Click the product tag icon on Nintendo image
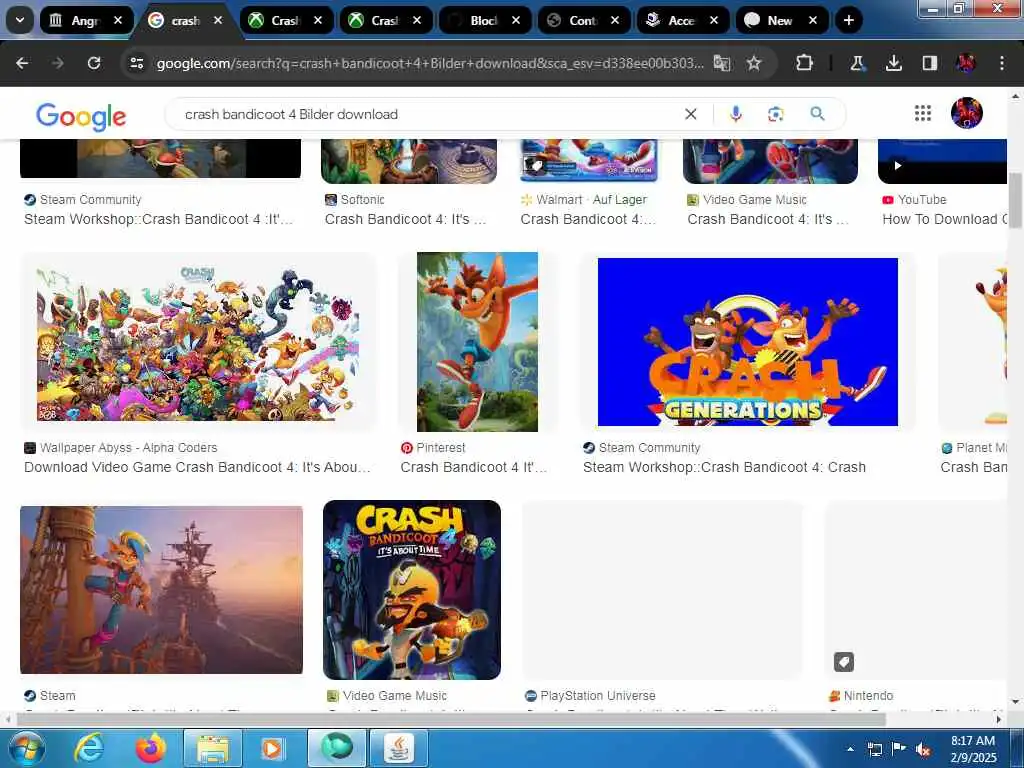 [x=844, y=662]
